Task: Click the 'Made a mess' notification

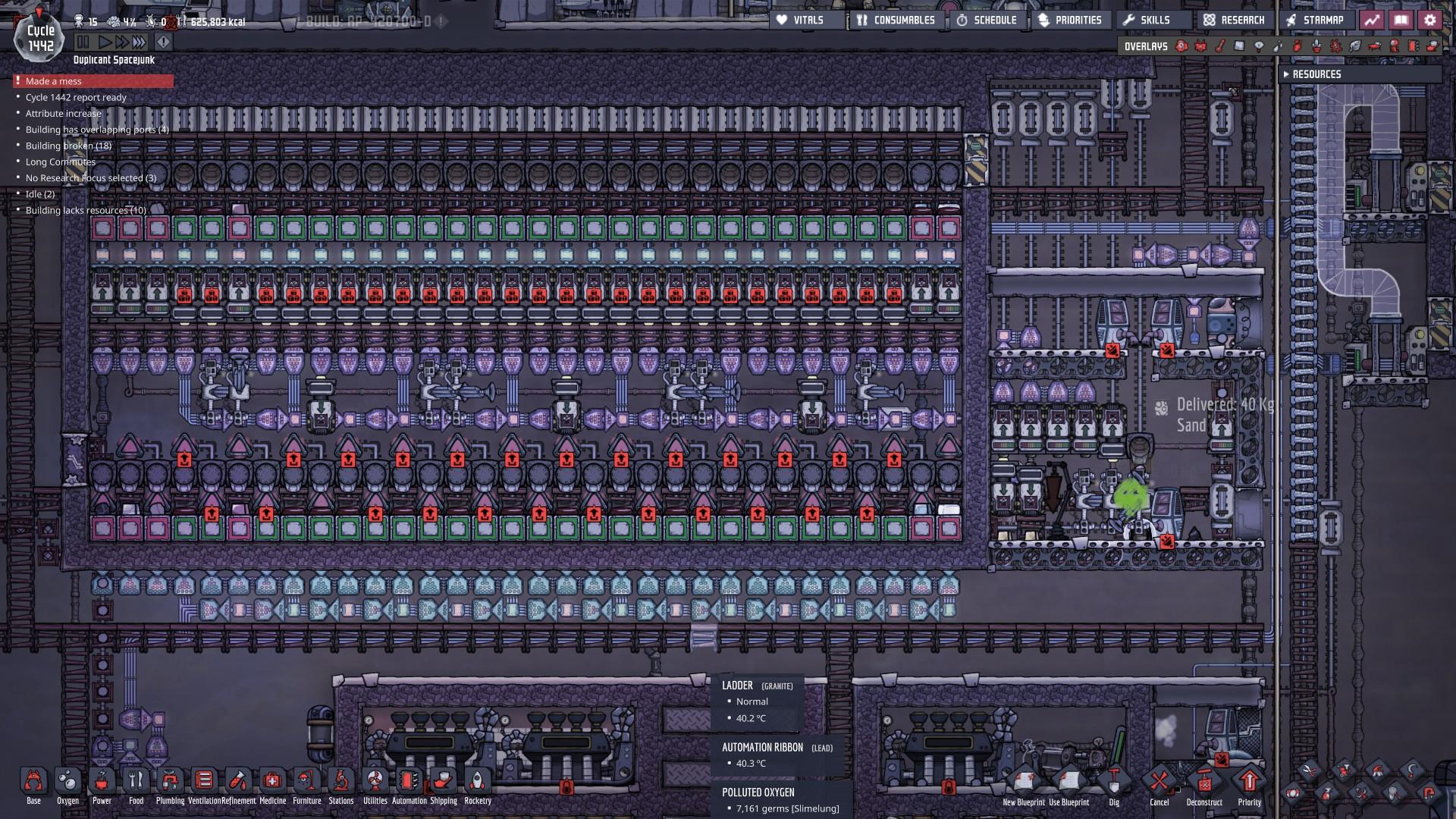Action: pos(53,81)
